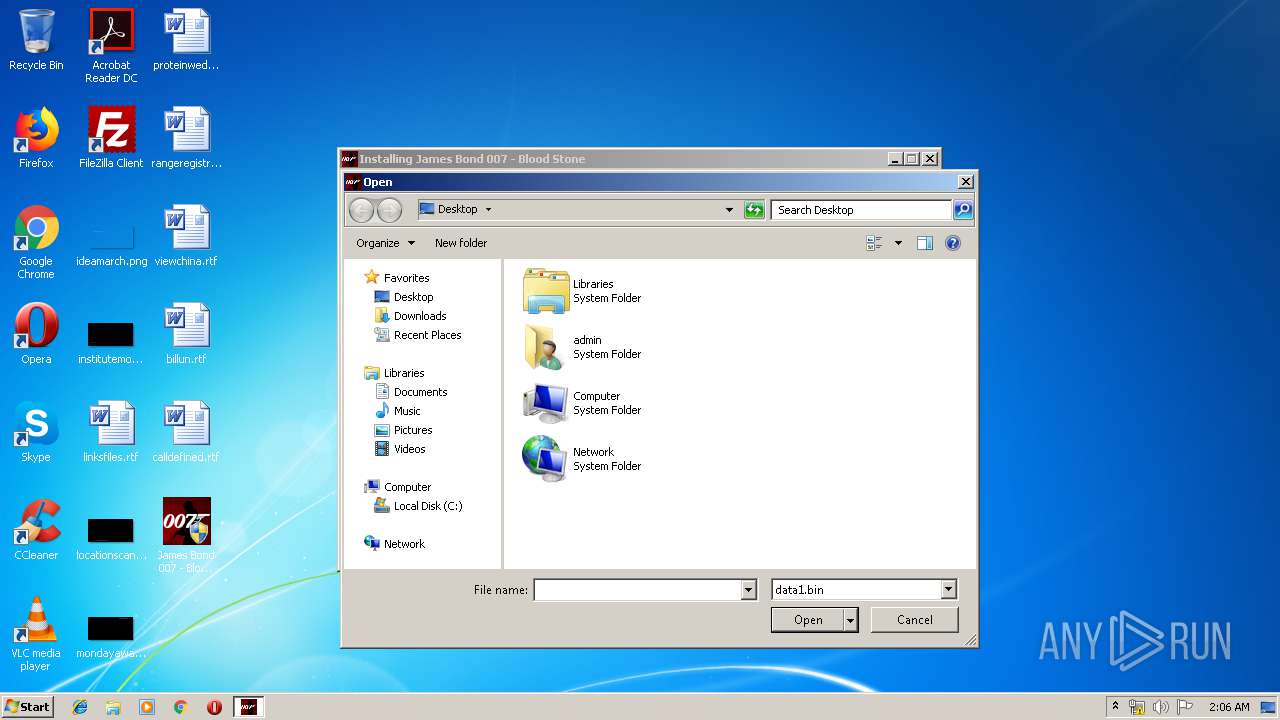Screen dimensions: 1280x720
Task: Focus the File name input field
Action: 637,590
